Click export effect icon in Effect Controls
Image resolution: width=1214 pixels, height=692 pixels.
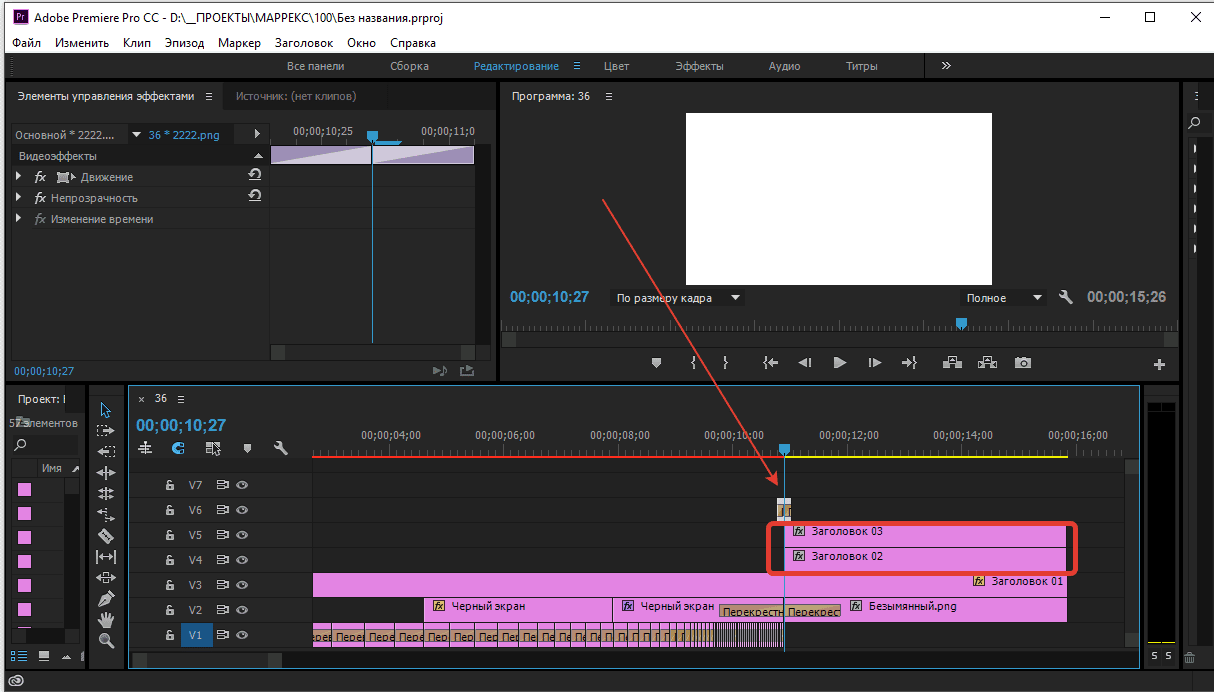(466, 371)
